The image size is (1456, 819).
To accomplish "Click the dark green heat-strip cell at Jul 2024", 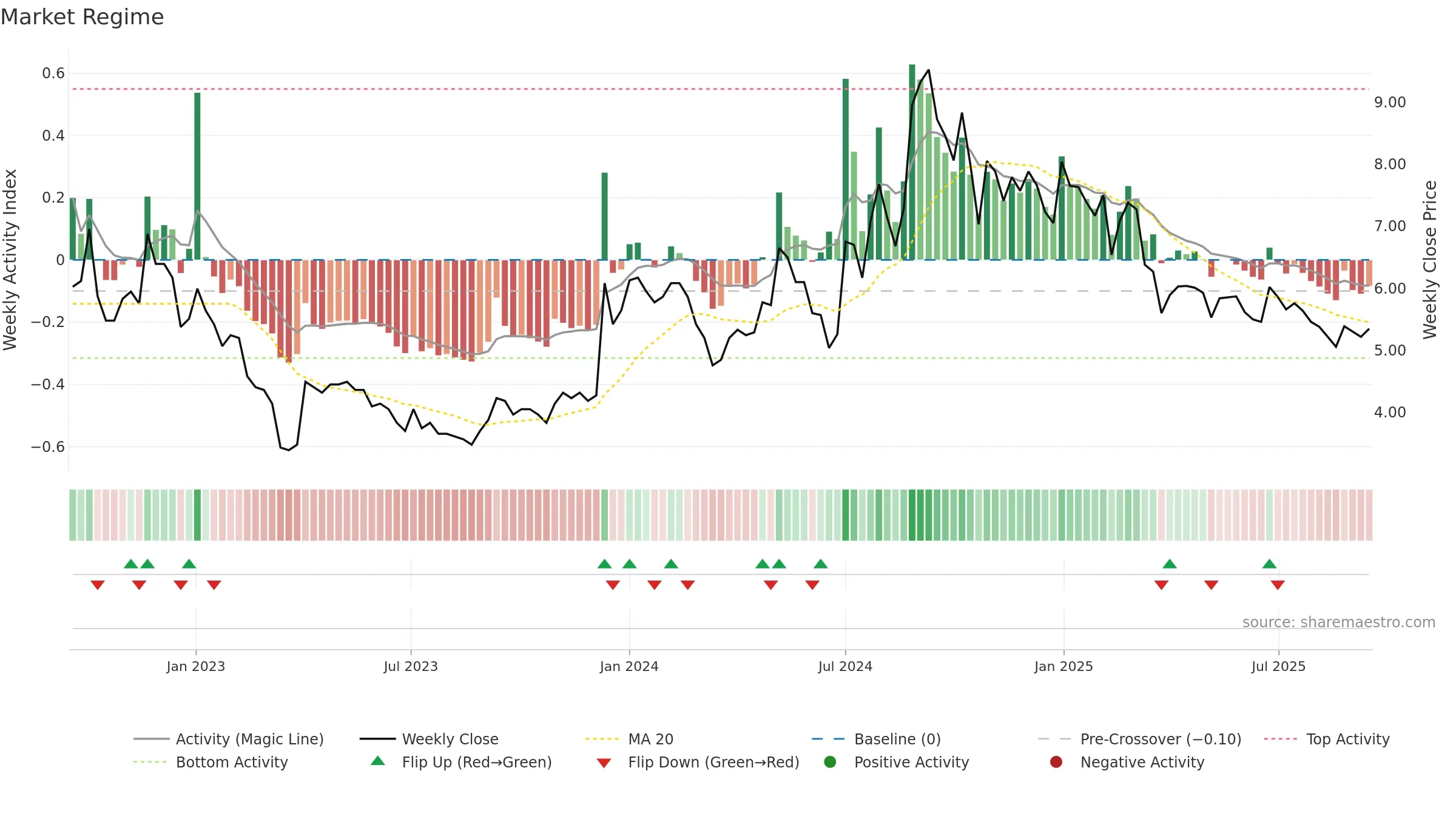I will pyautogui.click(x=846, y=515).
